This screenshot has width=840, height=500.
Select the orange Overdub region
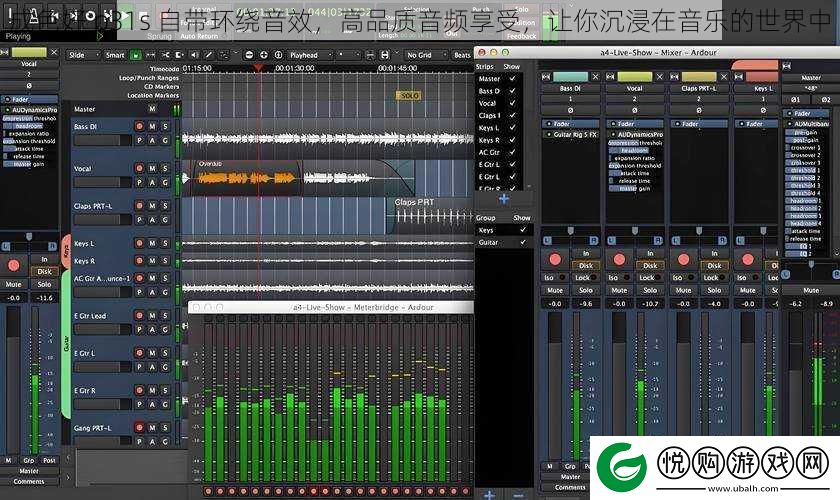[247, 176]
